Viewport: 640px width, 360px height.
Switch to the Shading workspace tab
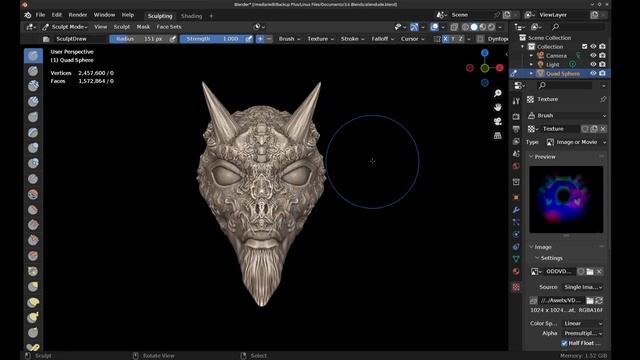(191, 16)
